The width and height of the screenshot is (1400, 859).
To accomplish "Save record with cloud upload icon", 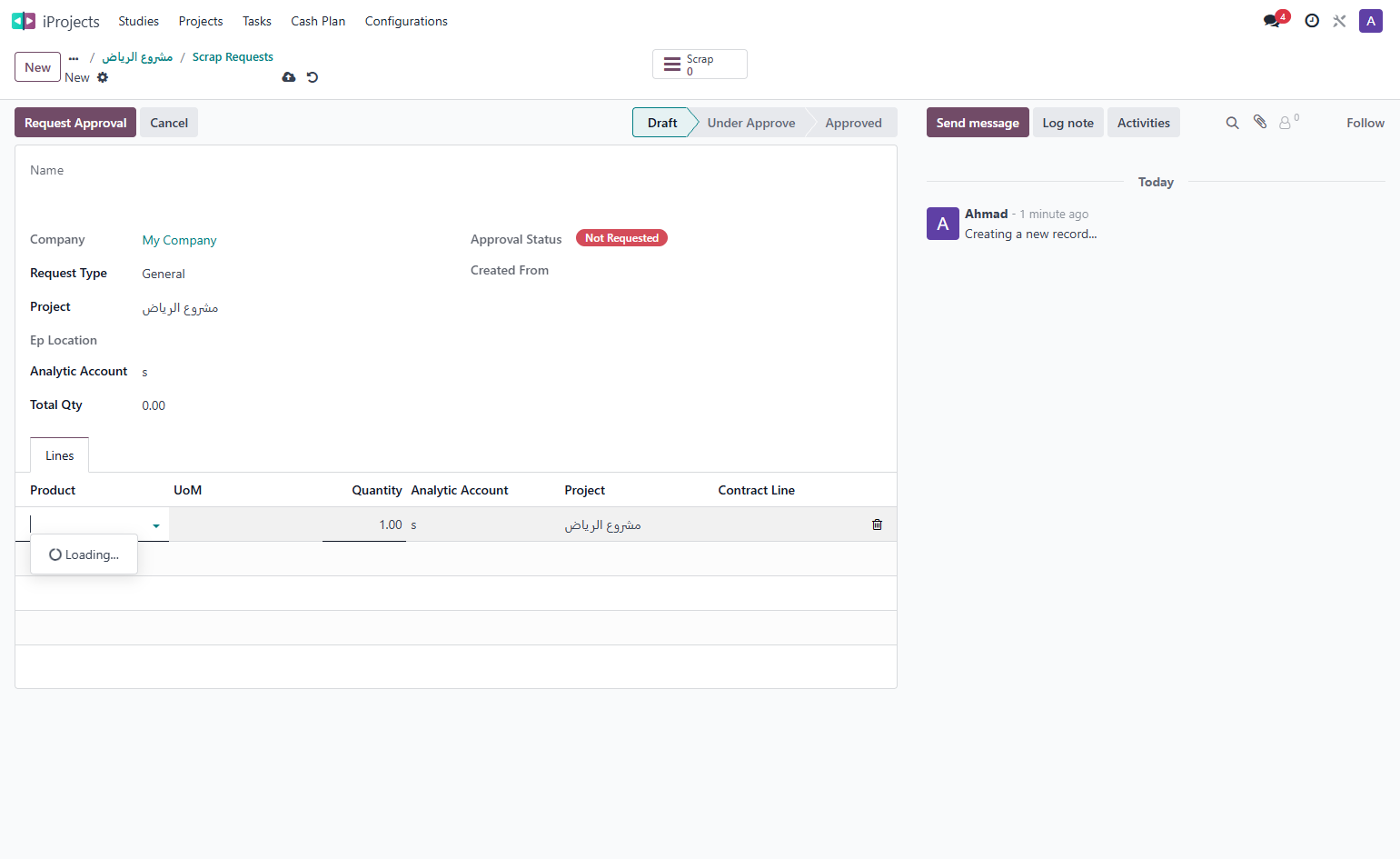I will click(289, 77).
